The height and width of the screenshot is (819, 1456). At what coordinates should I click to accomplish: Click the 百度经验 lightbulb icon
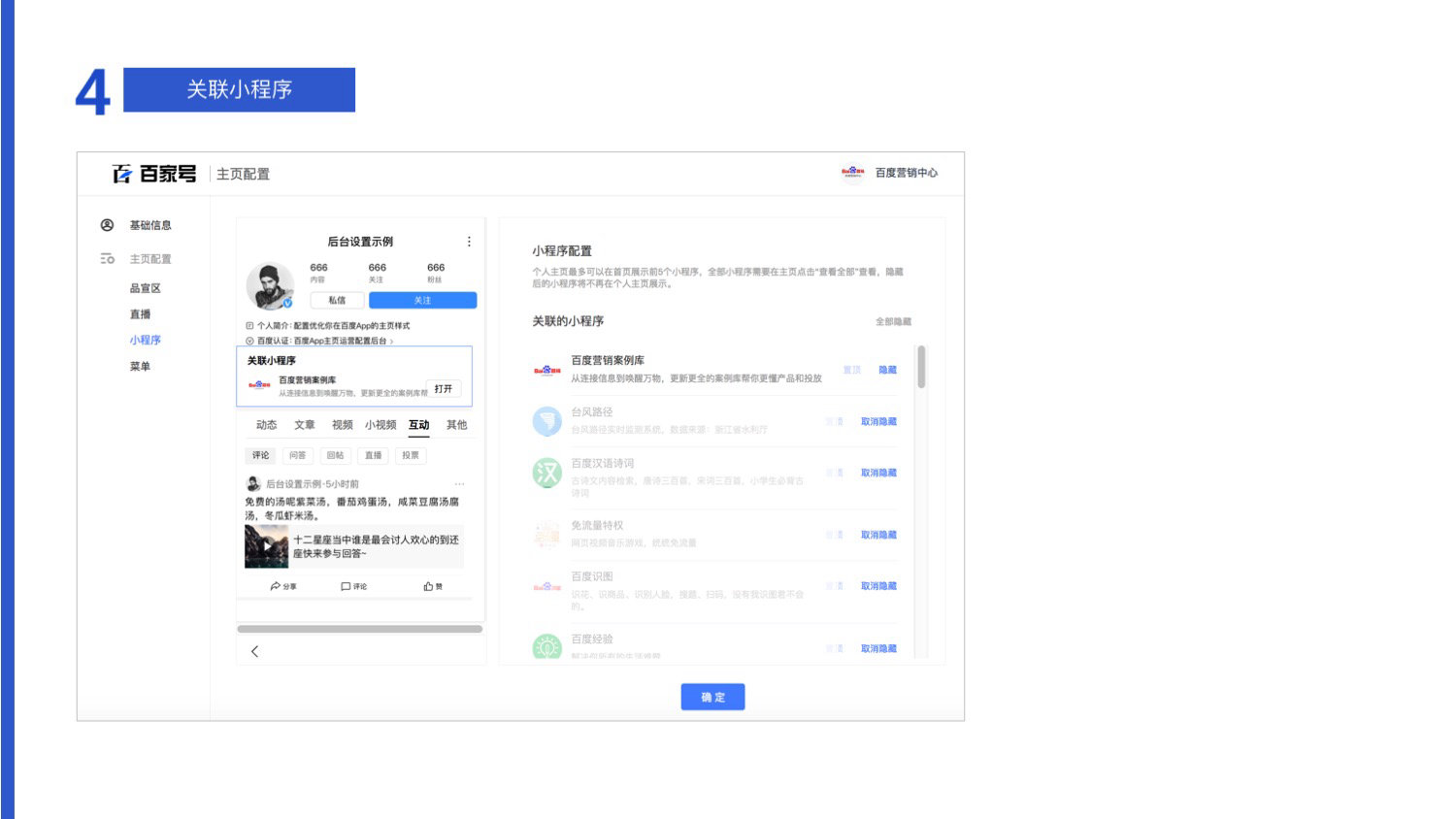tap(547, 646)
